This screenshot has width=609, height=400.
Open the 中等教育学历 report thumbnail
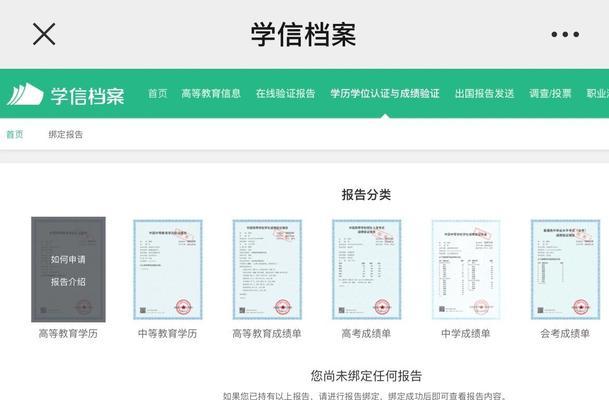click(x=168, y=270)
